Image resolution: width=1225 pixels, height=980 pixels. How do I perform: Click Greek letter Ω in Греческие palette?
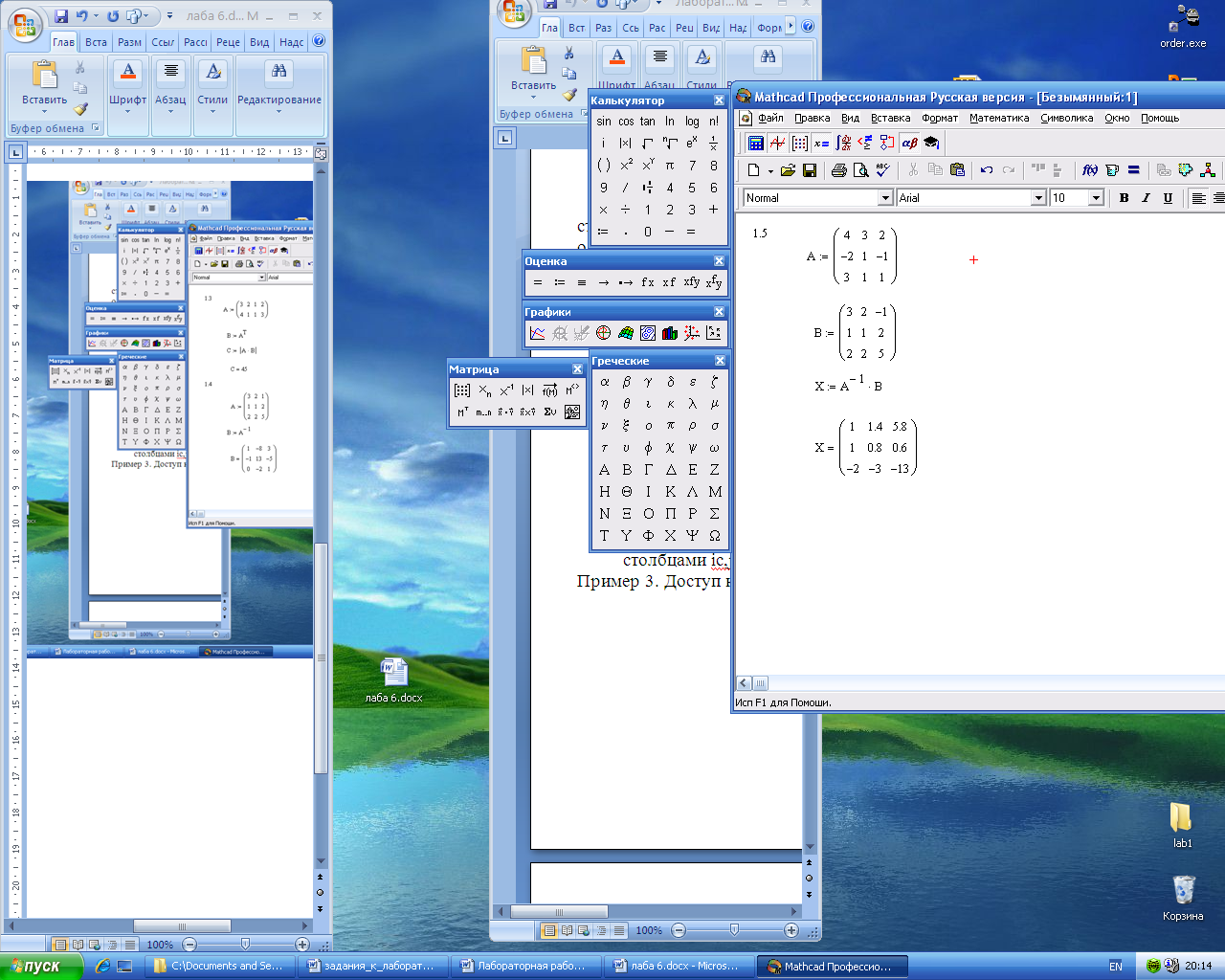point(714,536)
